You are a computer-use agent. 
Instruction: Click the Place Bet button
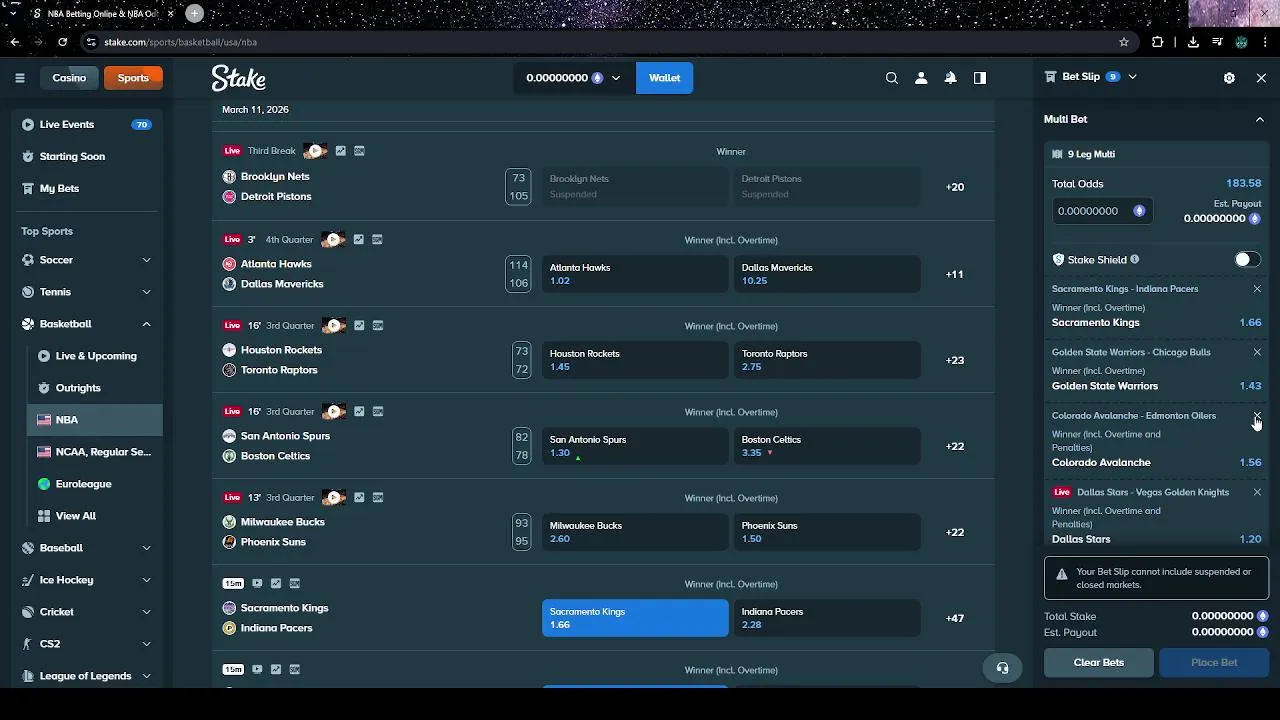pos(1214,662)
